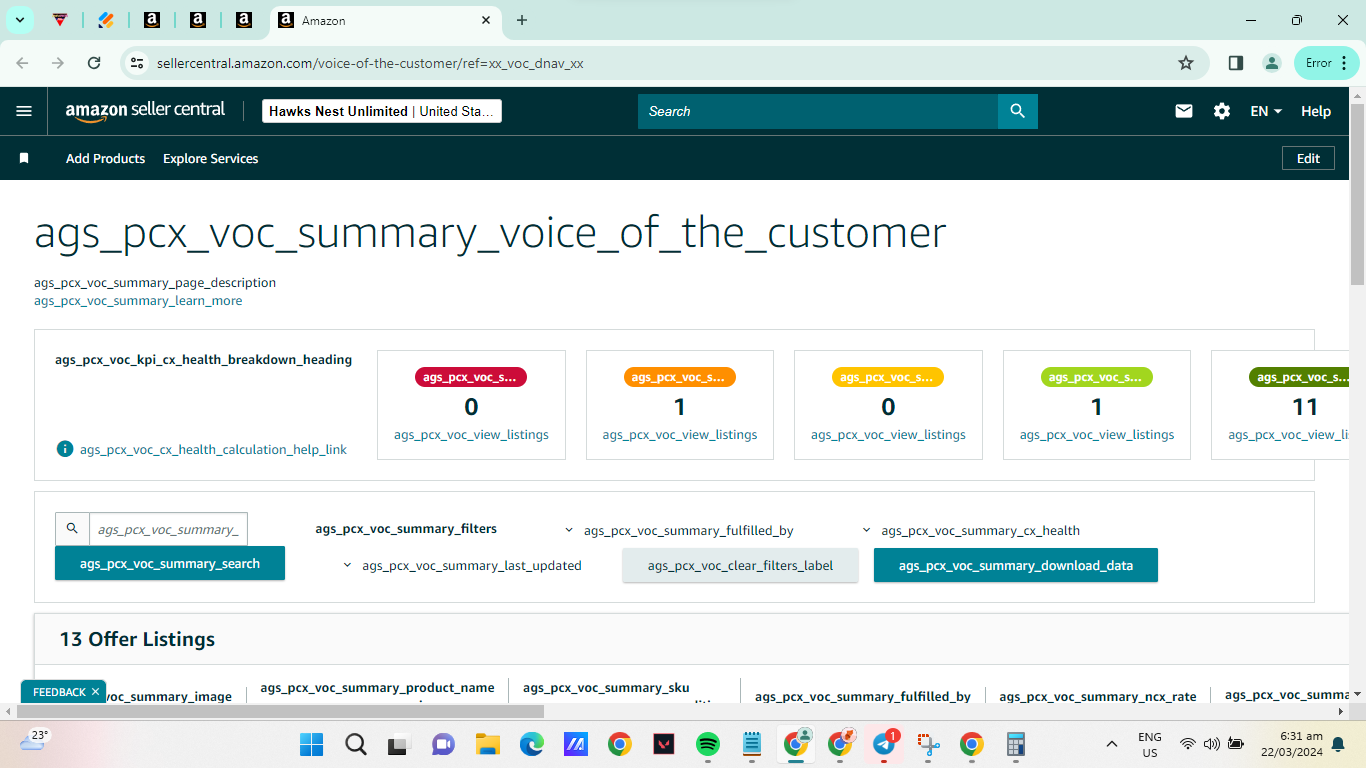Open Telegram from the taskbar
Viewport: 1366px width, 768px height.
pyautogui.click(x=884, y=744)
